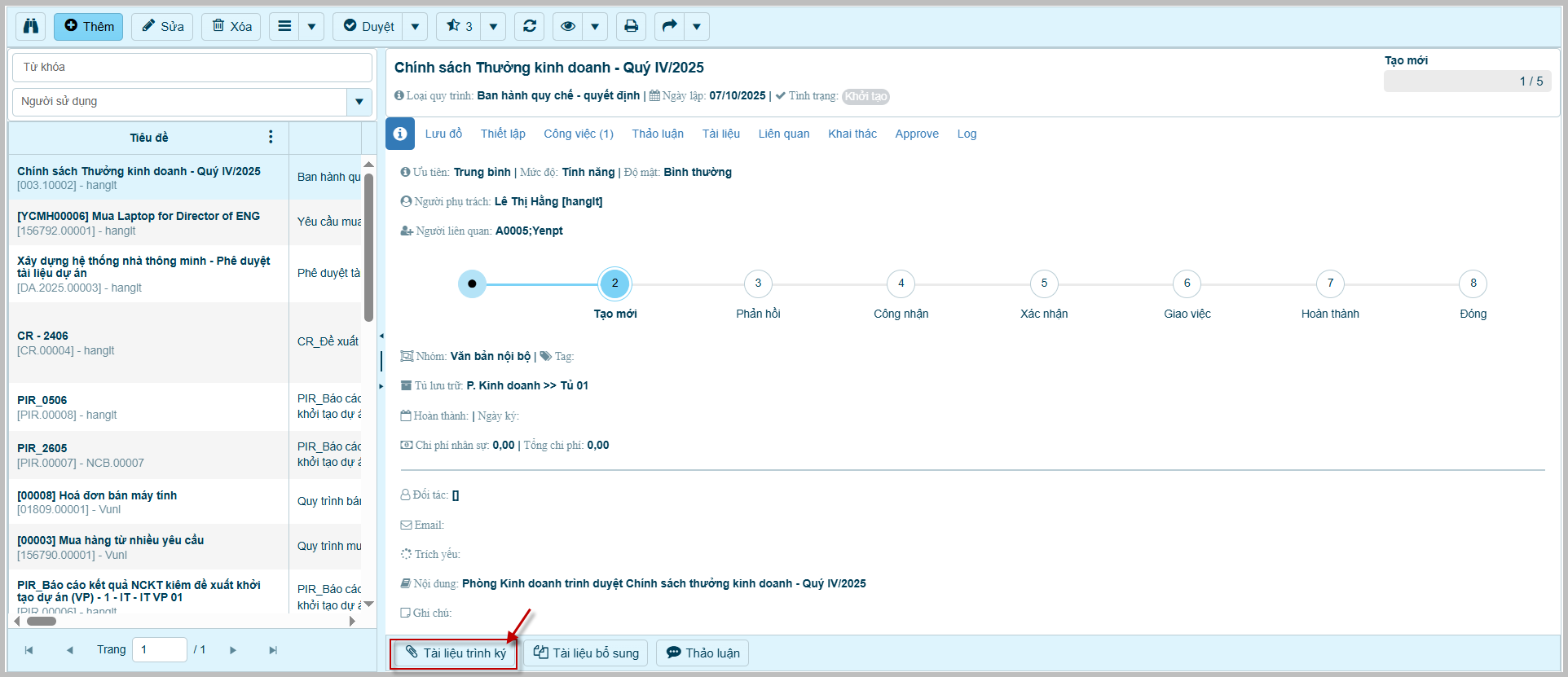1568x677 pixels.
Task: Select the CR - 2406 list row
Action: 147,343
